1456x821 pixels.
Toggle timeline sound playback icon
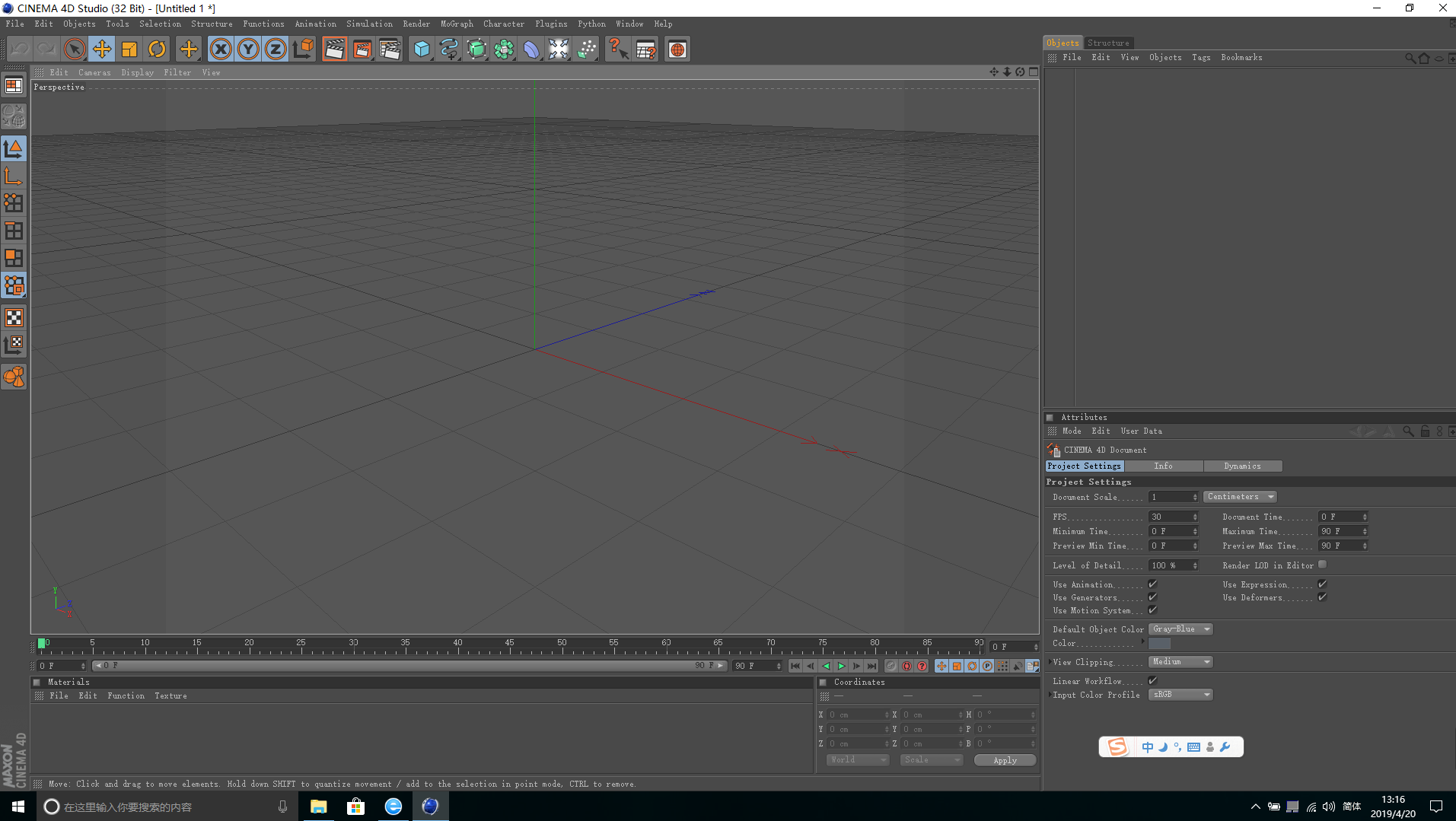1018,667
